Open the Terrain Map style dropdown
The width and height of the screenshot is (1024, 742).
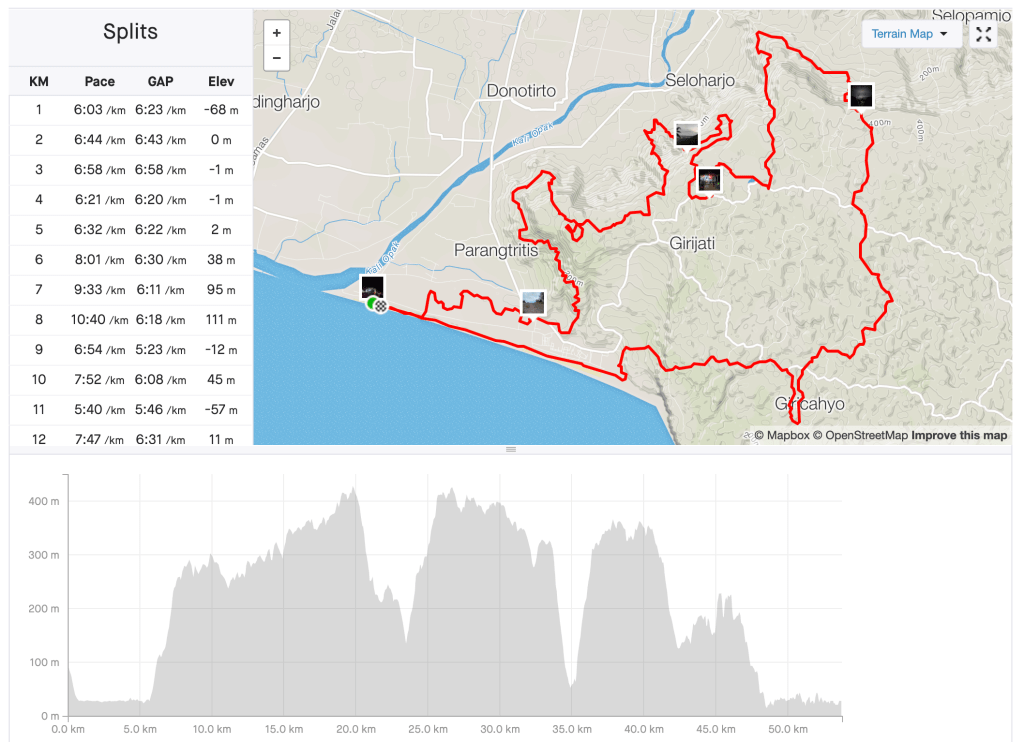pyautogui.click(x=909, y=34)
